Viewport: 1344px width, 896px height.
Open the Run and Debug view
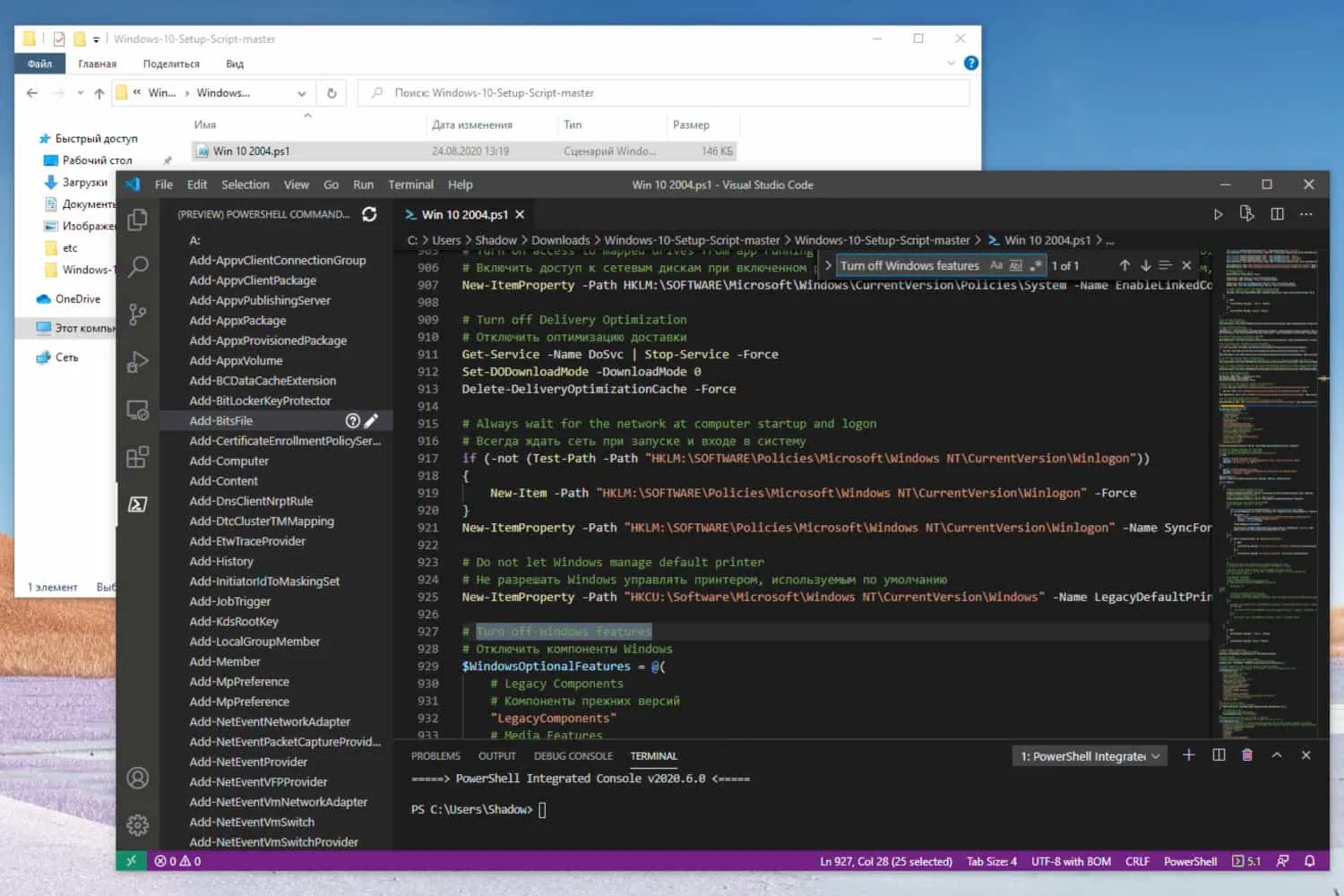tap(137, 362)
